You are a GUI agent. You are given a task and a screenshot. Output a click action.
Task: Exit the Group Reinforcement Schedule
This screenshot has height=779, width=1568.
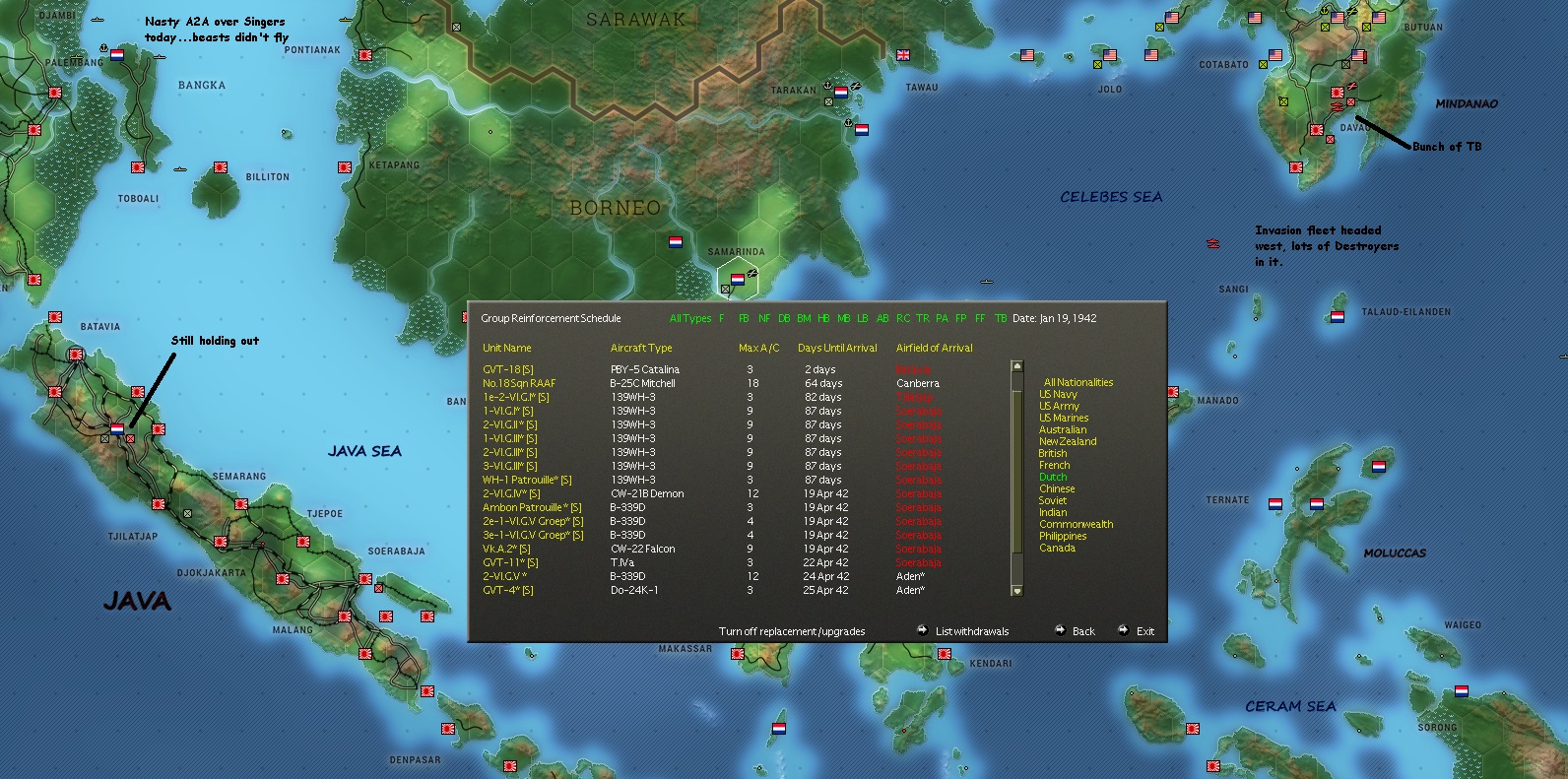(1145, 631)
